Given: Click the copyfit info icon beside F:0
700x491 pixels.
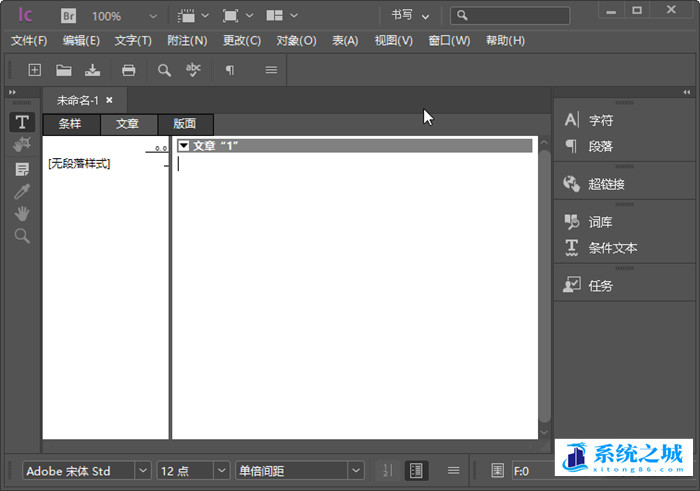Looking at the screenshot, I should point(497,470).
